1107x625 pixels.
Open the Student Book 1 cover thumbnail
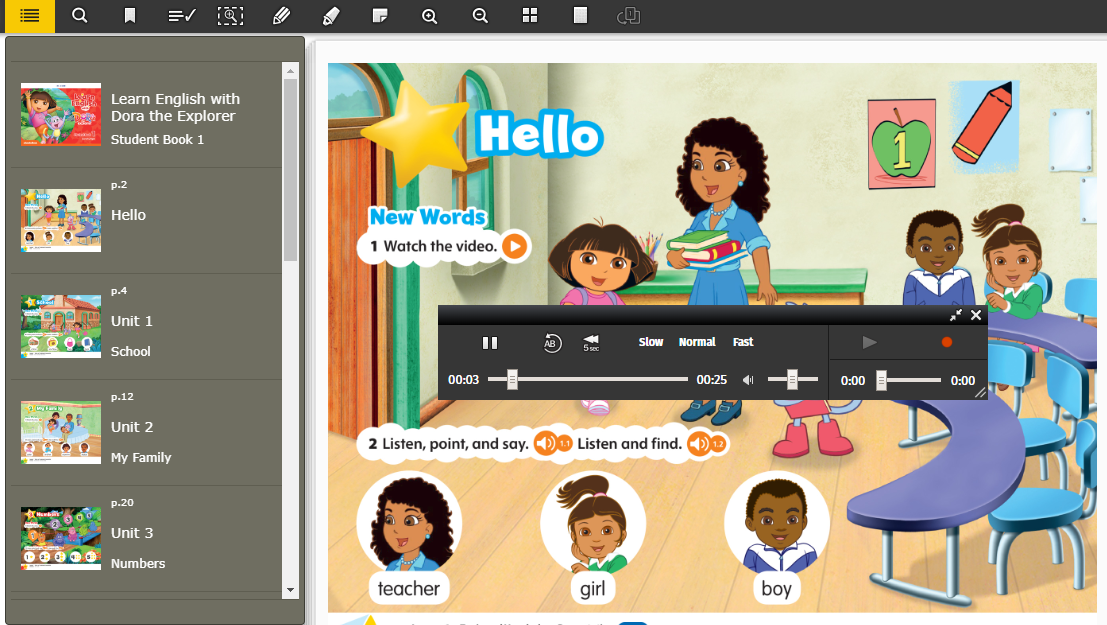[61, 114]
